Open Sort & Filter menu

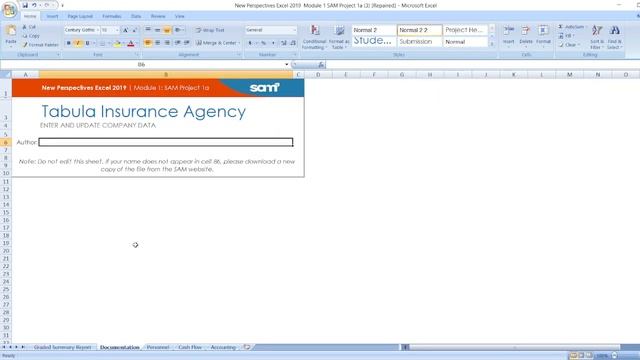coord(597,37)
